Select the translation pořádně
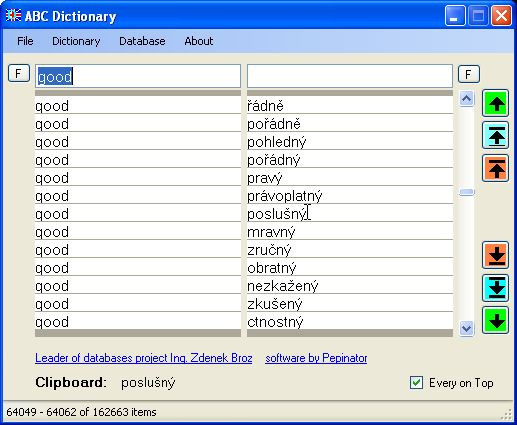 click(350, 124)
